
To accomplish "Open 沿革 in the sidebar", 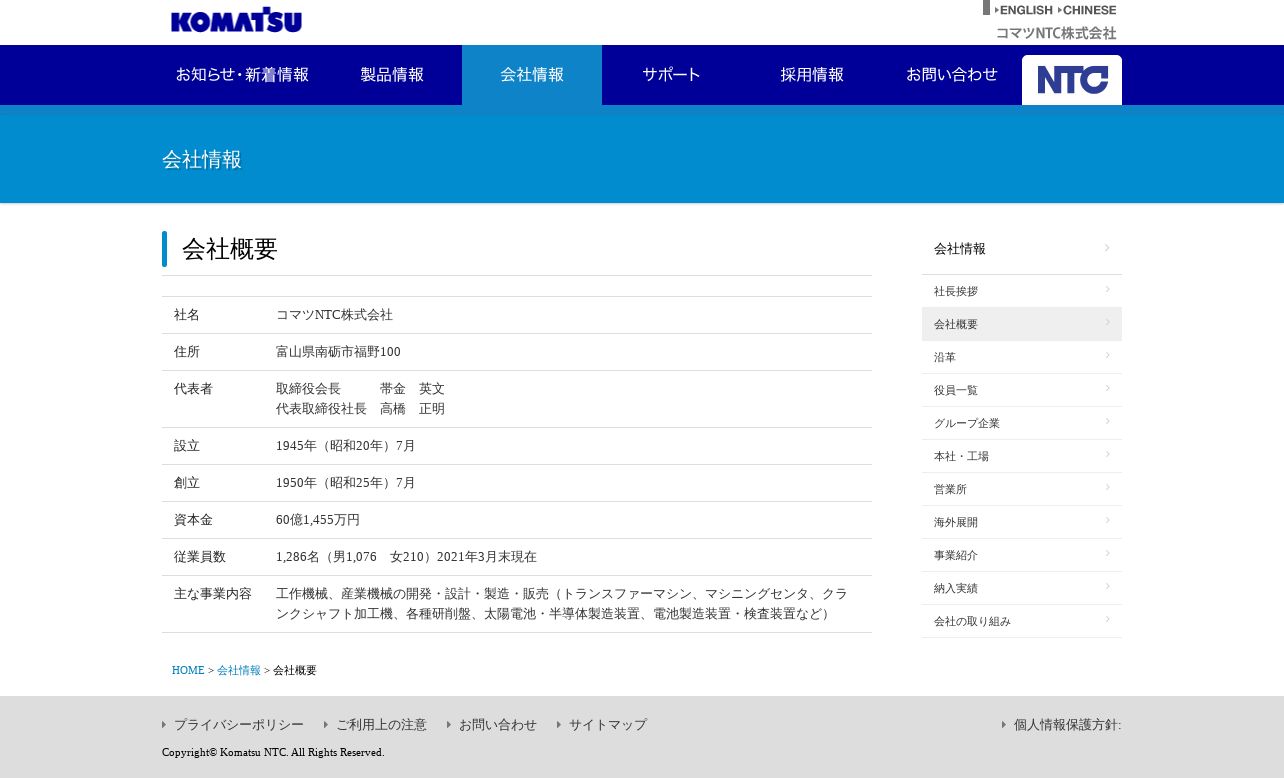I will pyautogui.click(x=1022, y=357).
